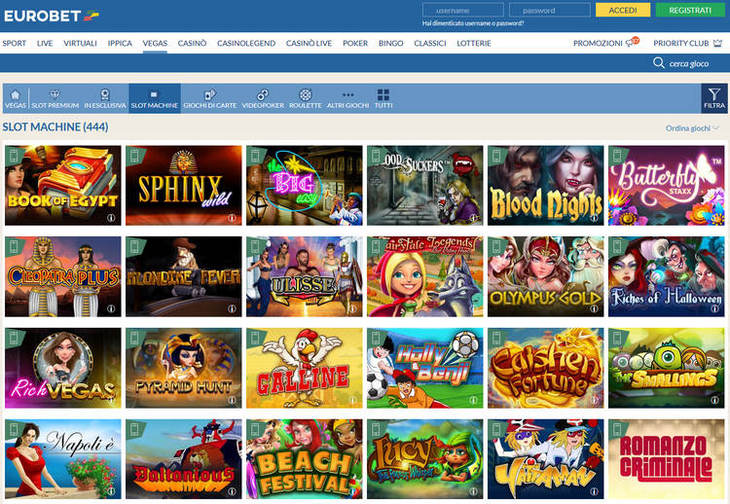Open the Virtuali section
Screen dimensions: 730x504
tap(80, 43)
